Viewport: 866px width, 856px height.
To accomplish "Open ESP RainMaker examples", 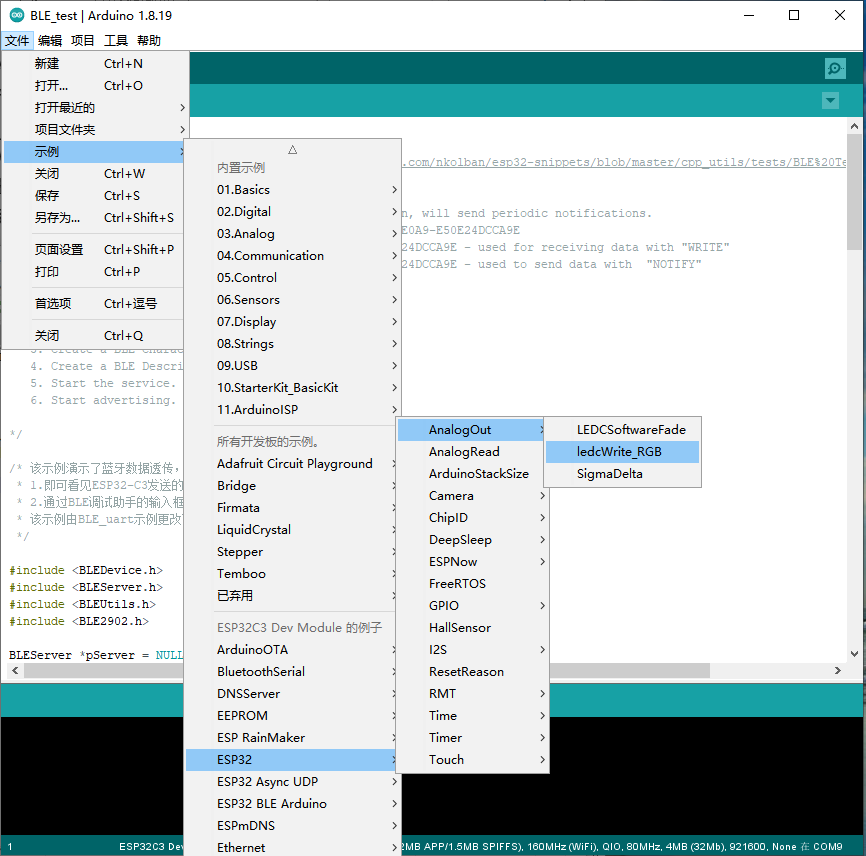I will [292, 738].
